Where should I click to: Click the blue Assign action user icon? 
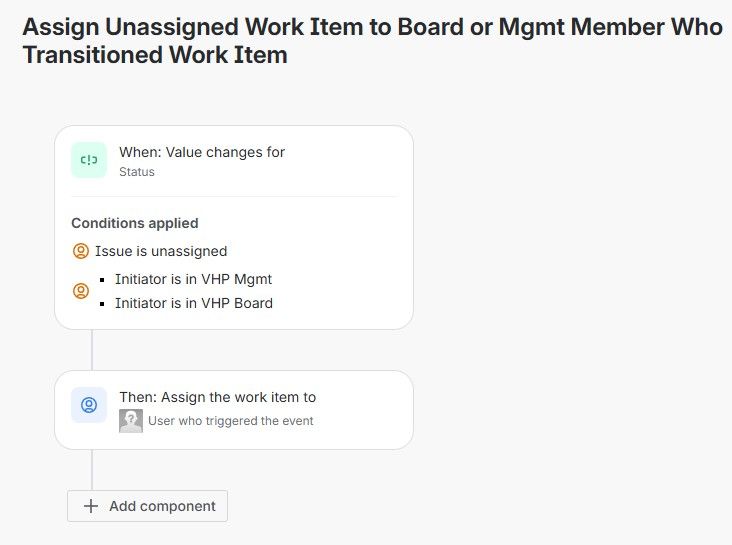coord(89,405)
